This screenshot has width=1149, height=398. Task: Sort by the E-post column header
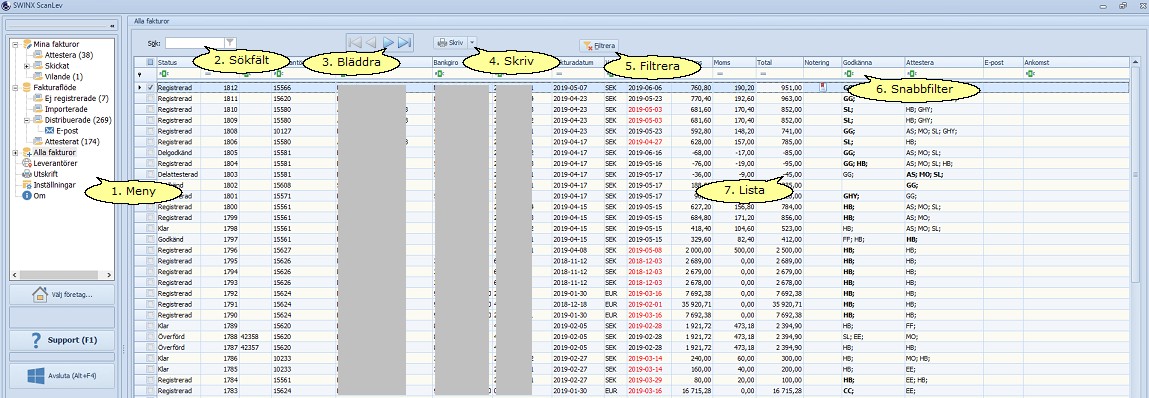pos(1003,63)
